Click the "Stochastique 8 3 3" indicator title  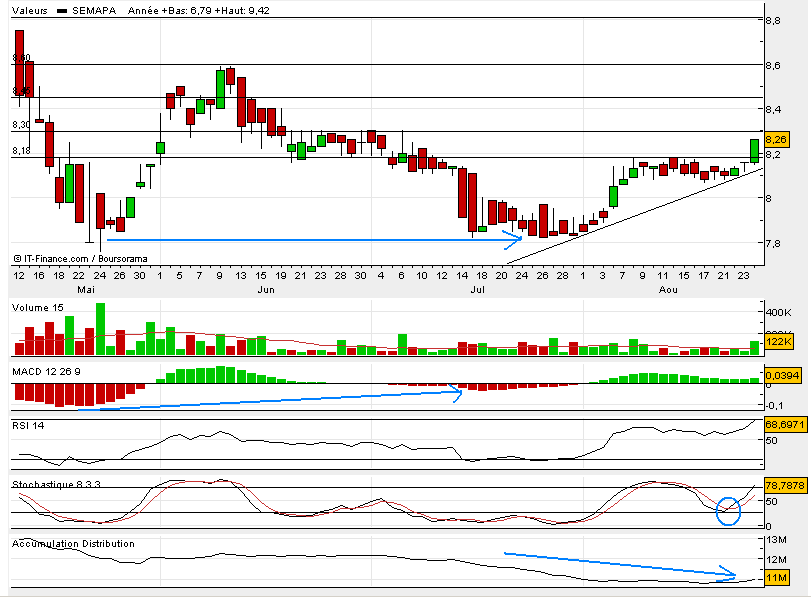pyautogui.click(x=56, y=484)
